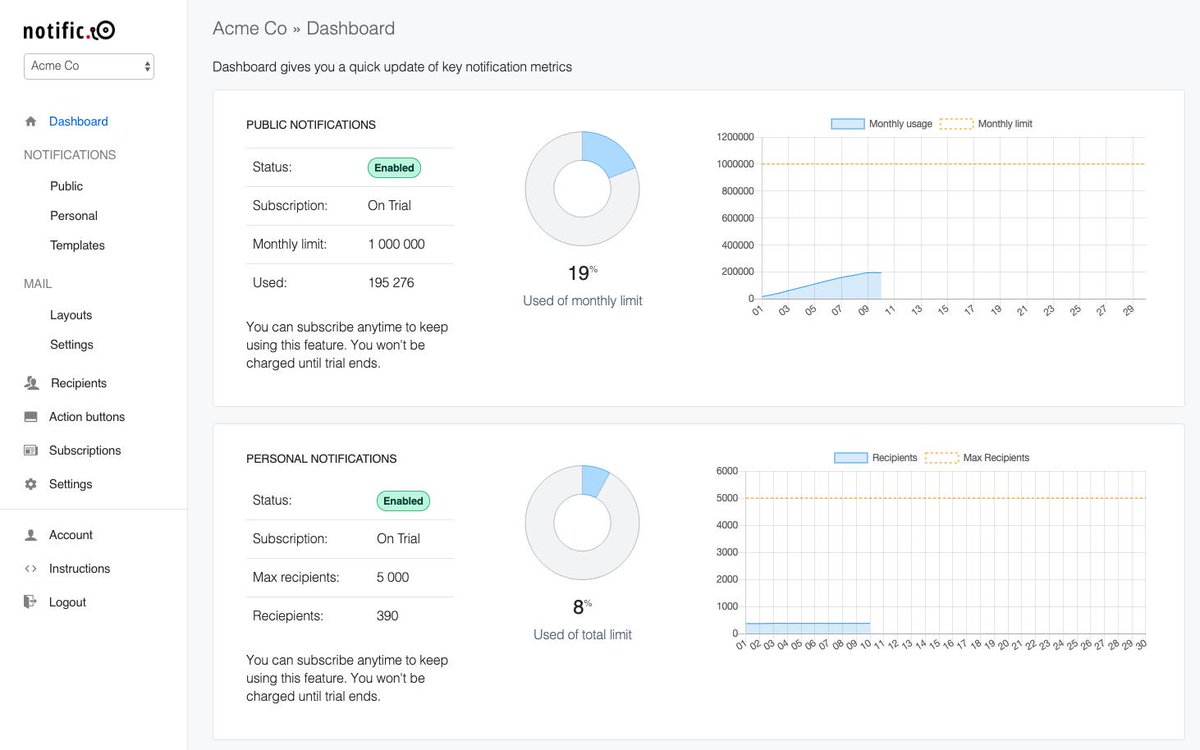Viewport: 1200px width, 750px height.
Task: Select Templates in the sidebar menu
Action: point(77,245)
